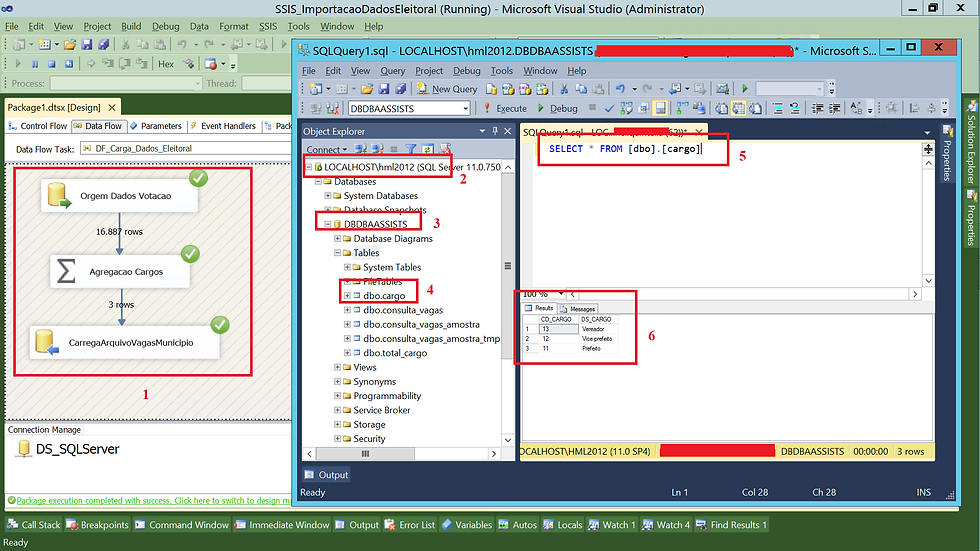Click New Query button in SSMS
Screen dimensions: 980x551
pyautogui.click(x=447, y=89)
